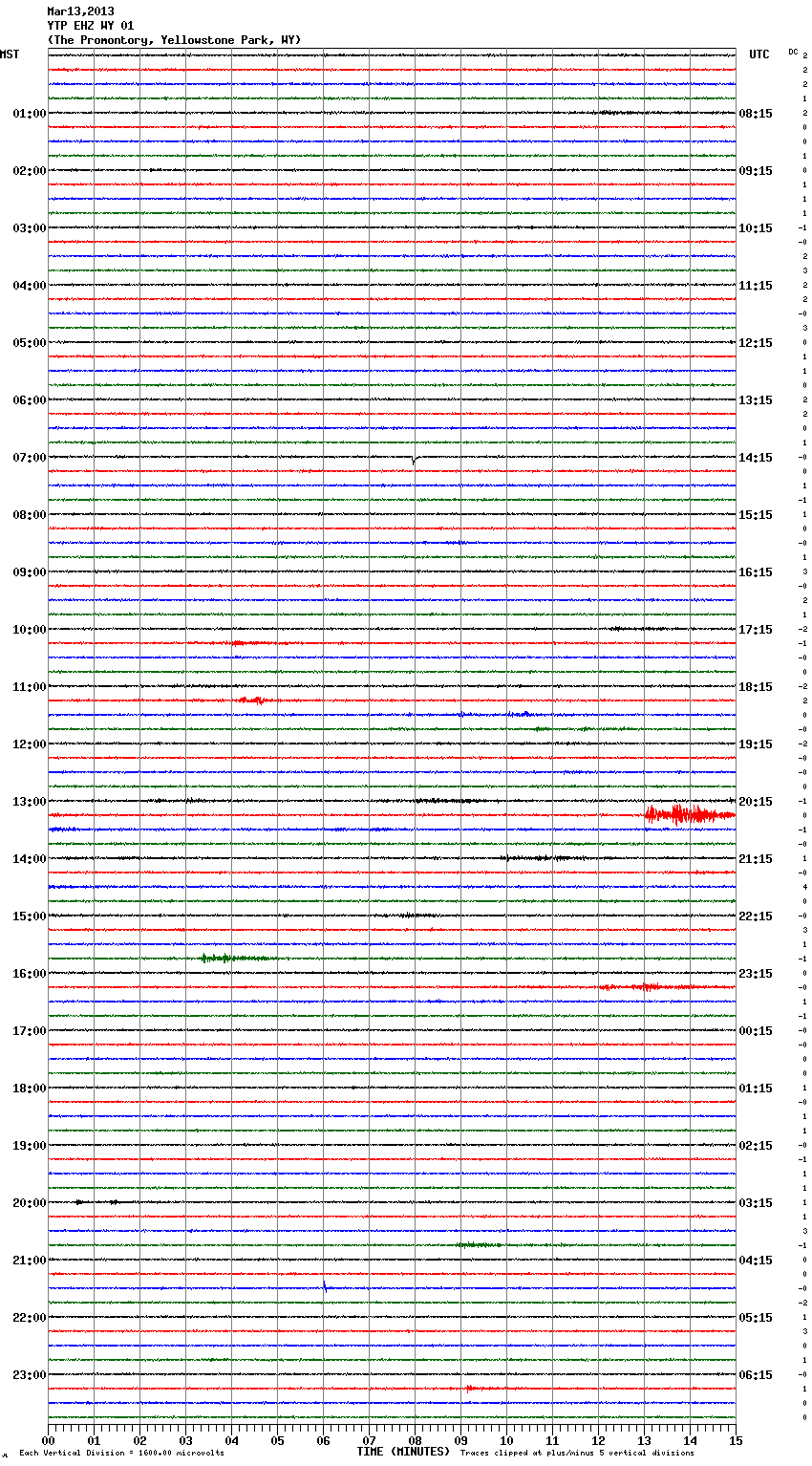Viewport: 812px width, 1466px height.
Task: Click '(The Promontory, Yellowstone Park, WY)' title
Action: (174, 40)
